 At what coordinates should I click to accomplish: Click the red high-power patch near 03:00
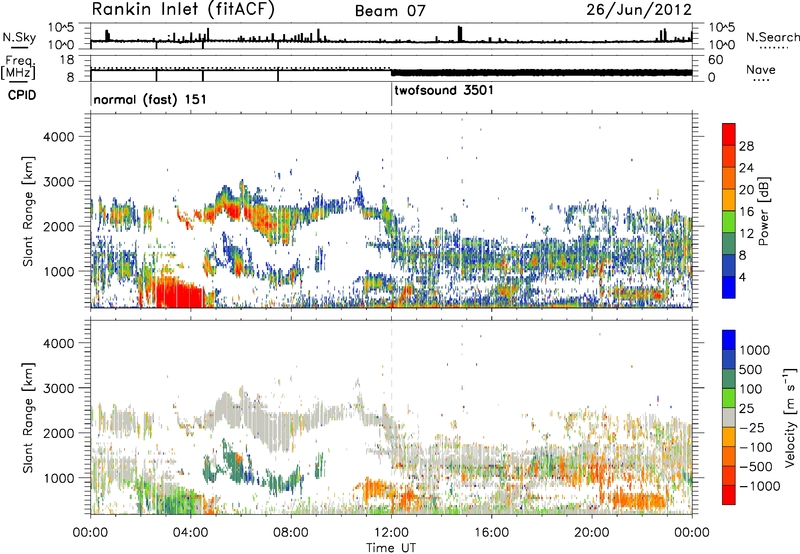[x=179, y=294]
